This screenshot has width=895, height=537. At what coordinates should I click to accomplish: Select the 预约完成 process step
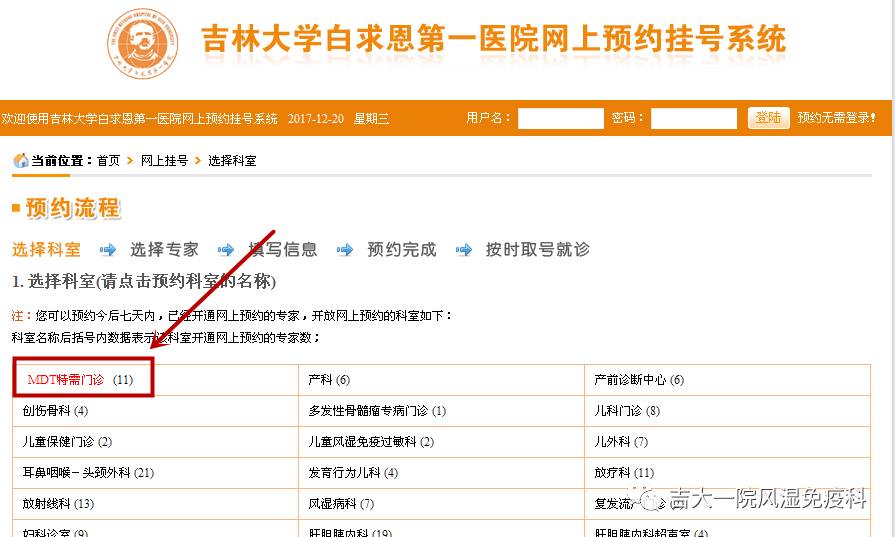coord(402,249)
